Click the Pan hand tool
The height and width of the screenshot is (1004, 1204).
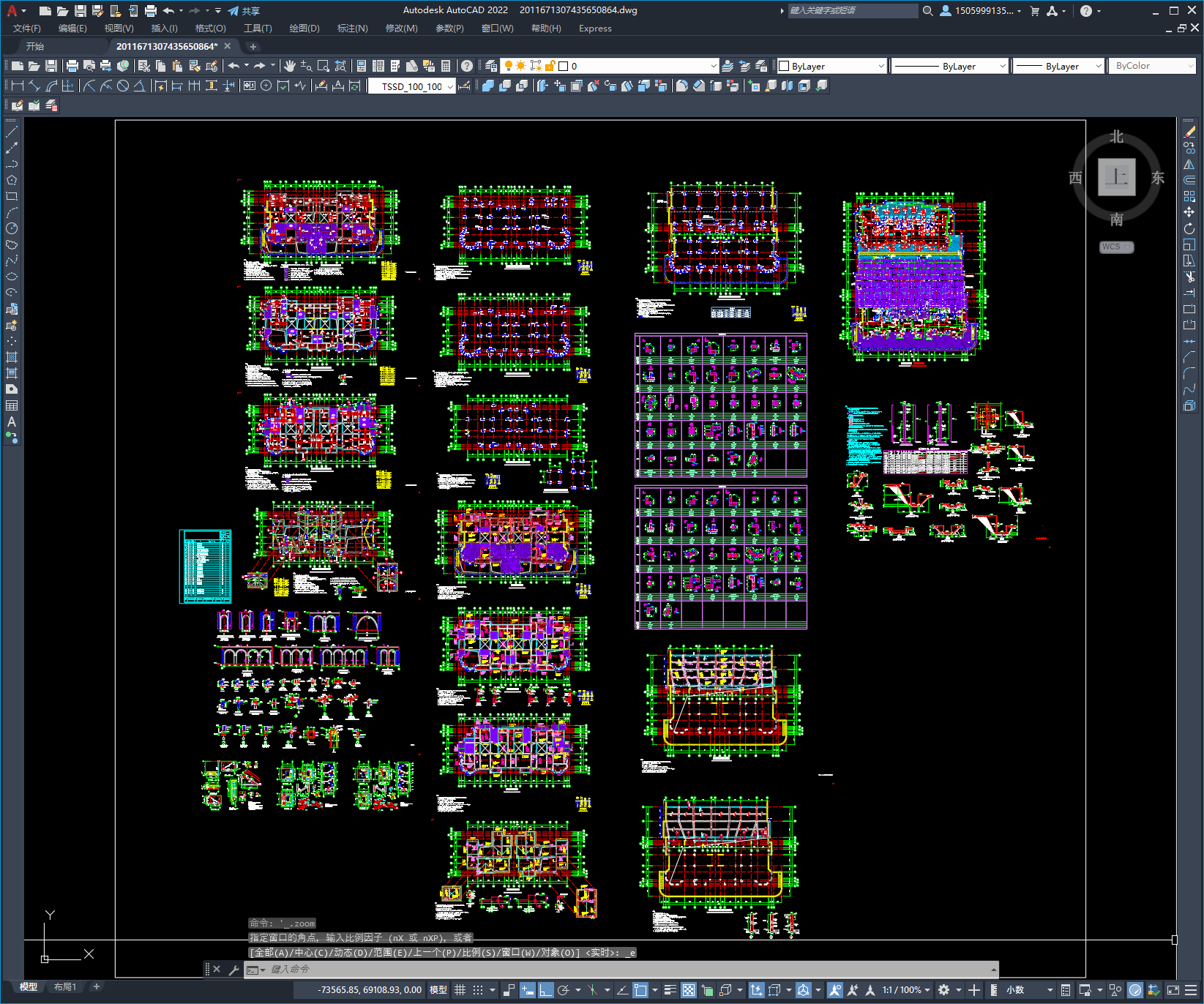coord(290,66)
